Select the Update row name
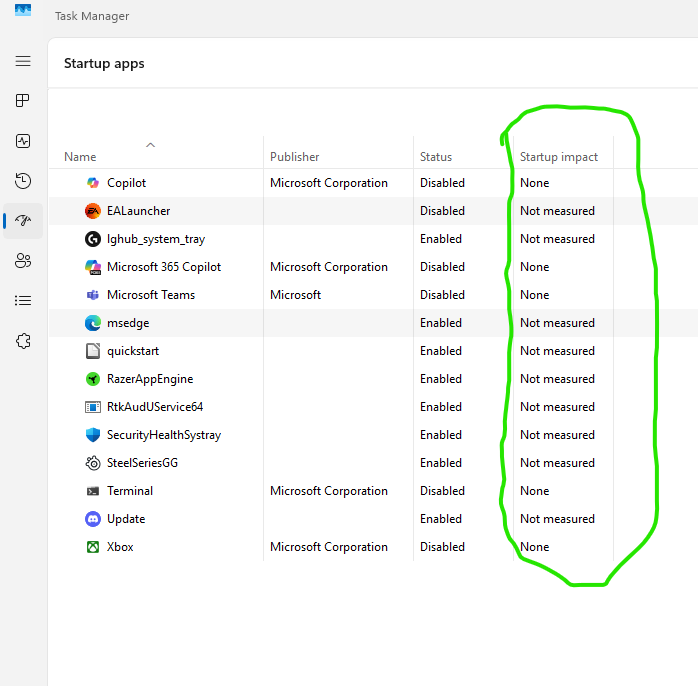 (x=126, y=519)
